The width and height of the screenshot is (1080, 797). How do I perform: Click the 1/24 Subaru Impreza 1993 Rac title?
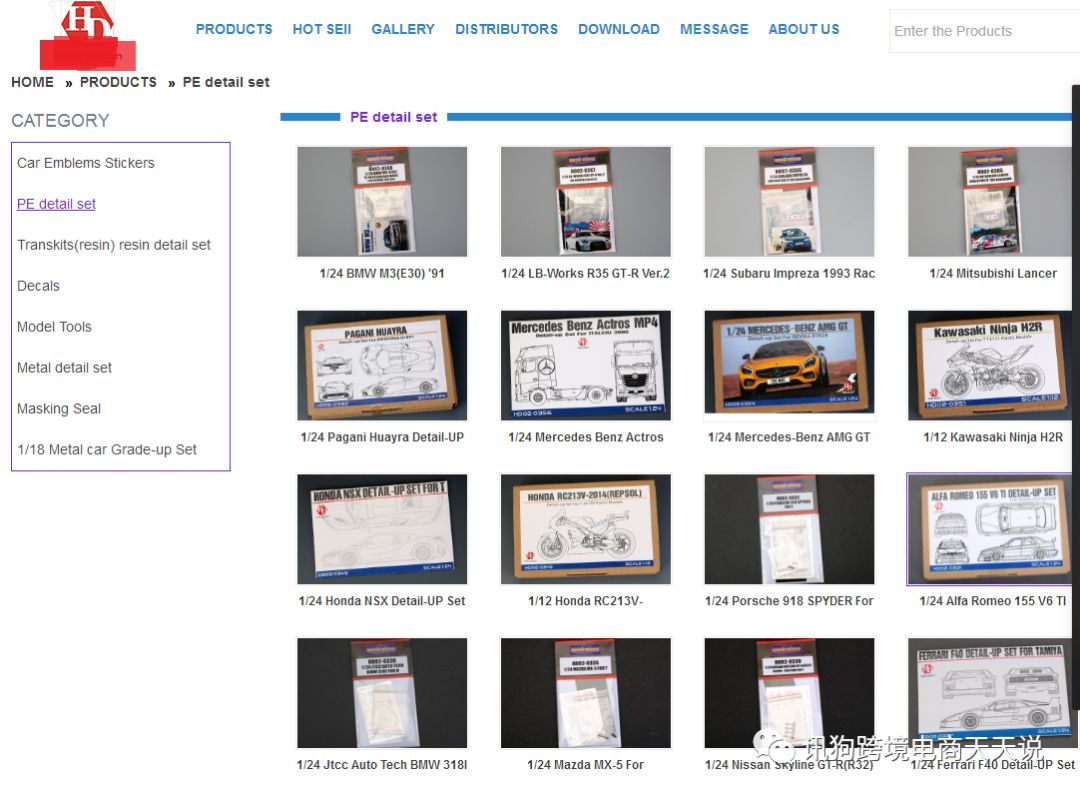tap(789, 273)
